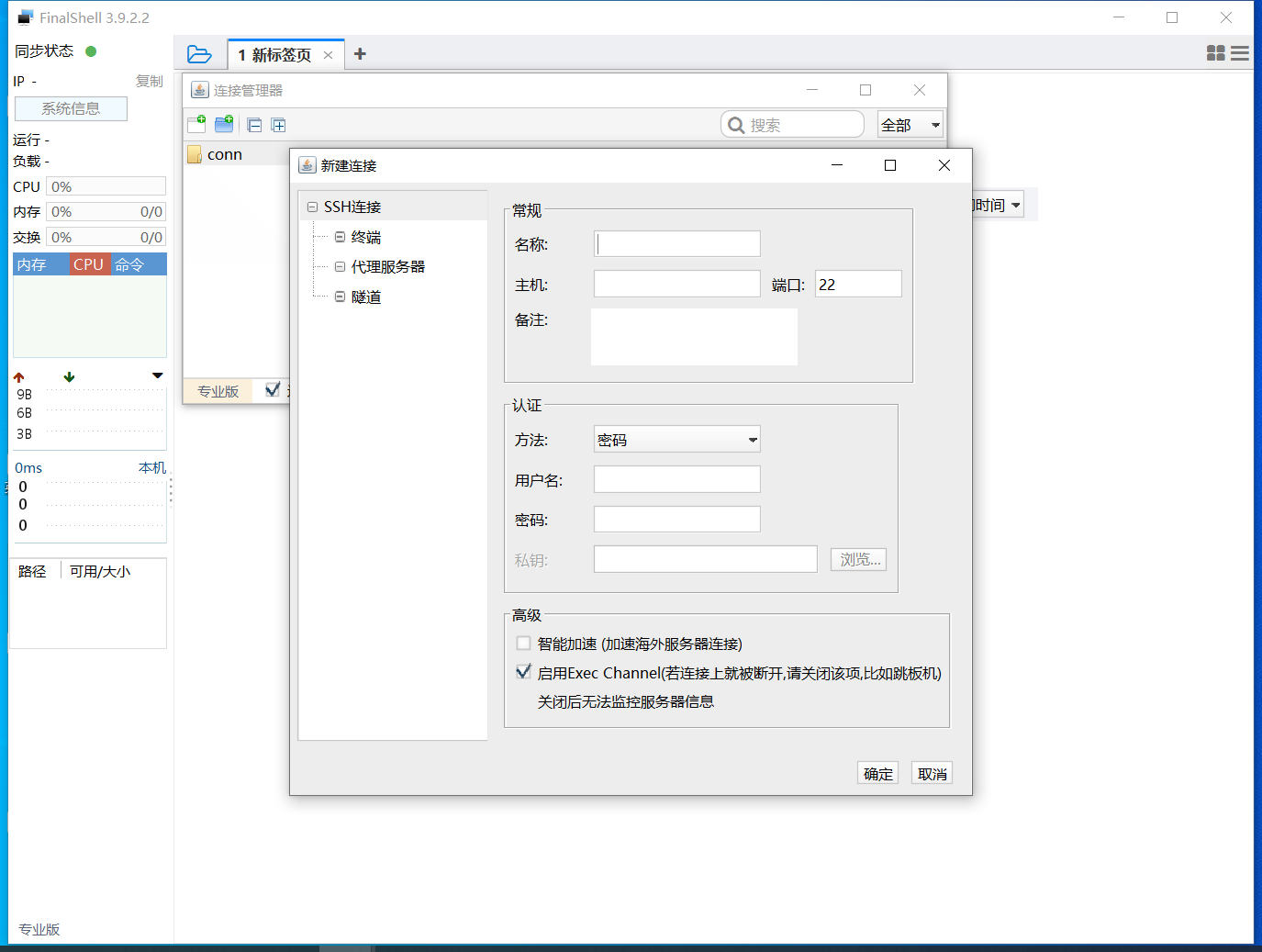Toggle the checkbox beside 专业版 label
Image resolution: width=1262 pixels, height=952 pixels.
[272, 389]
